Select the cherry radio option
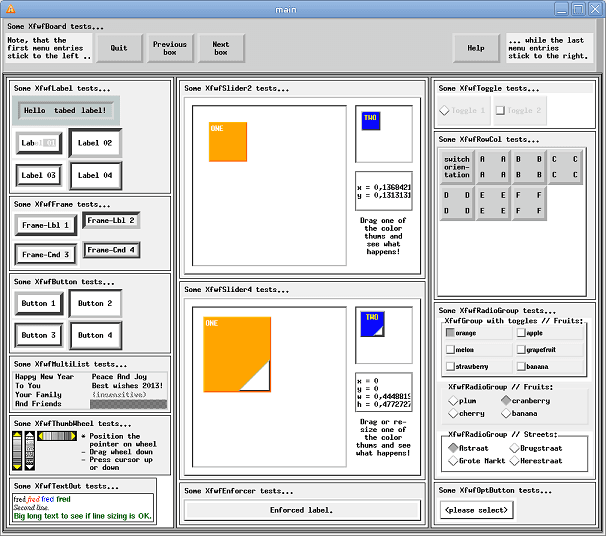Screen dimensions: 606x536 click(x=453, y=413)
